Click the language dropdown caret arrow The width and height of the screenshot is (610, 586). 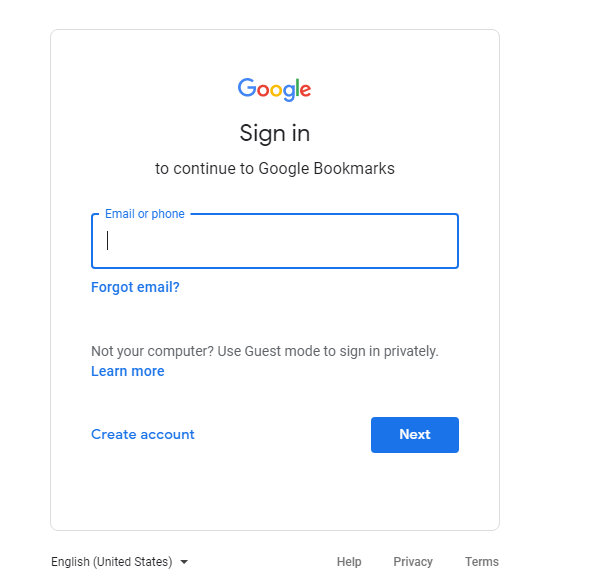(184, 562)
